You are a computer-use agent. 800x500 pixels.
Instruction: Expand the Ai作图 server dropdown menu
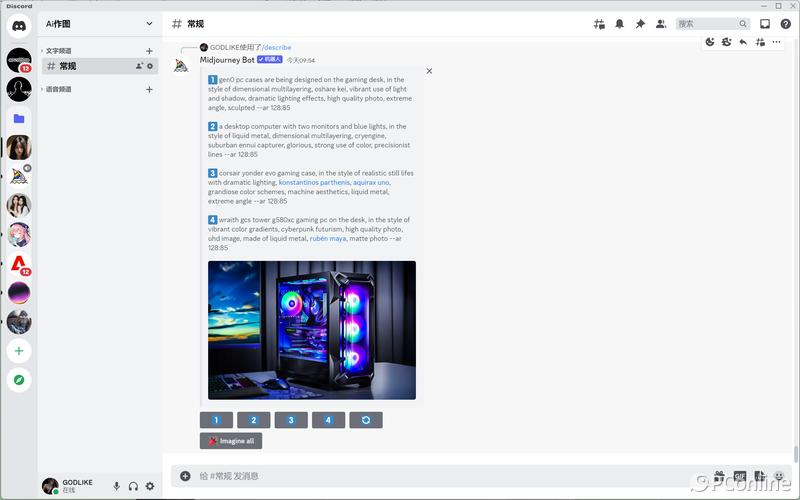pyautogui.click(x=149, y=24)
